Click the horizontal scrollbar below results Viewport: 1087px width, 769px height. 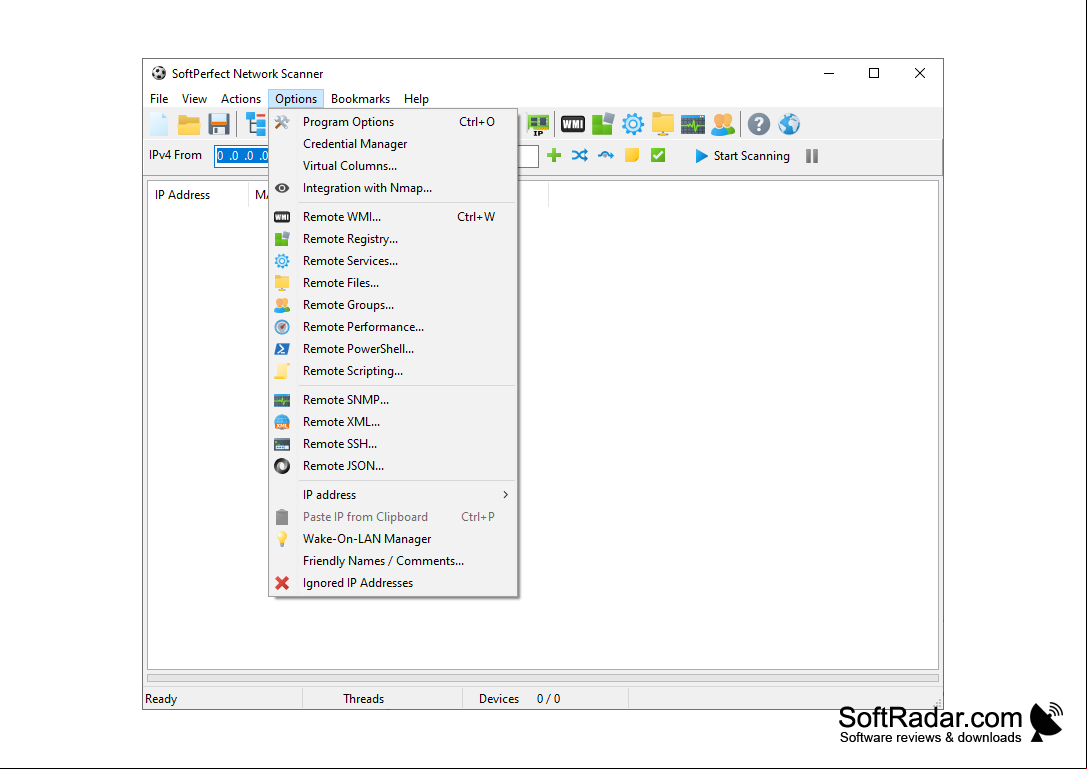coord(543,677)
